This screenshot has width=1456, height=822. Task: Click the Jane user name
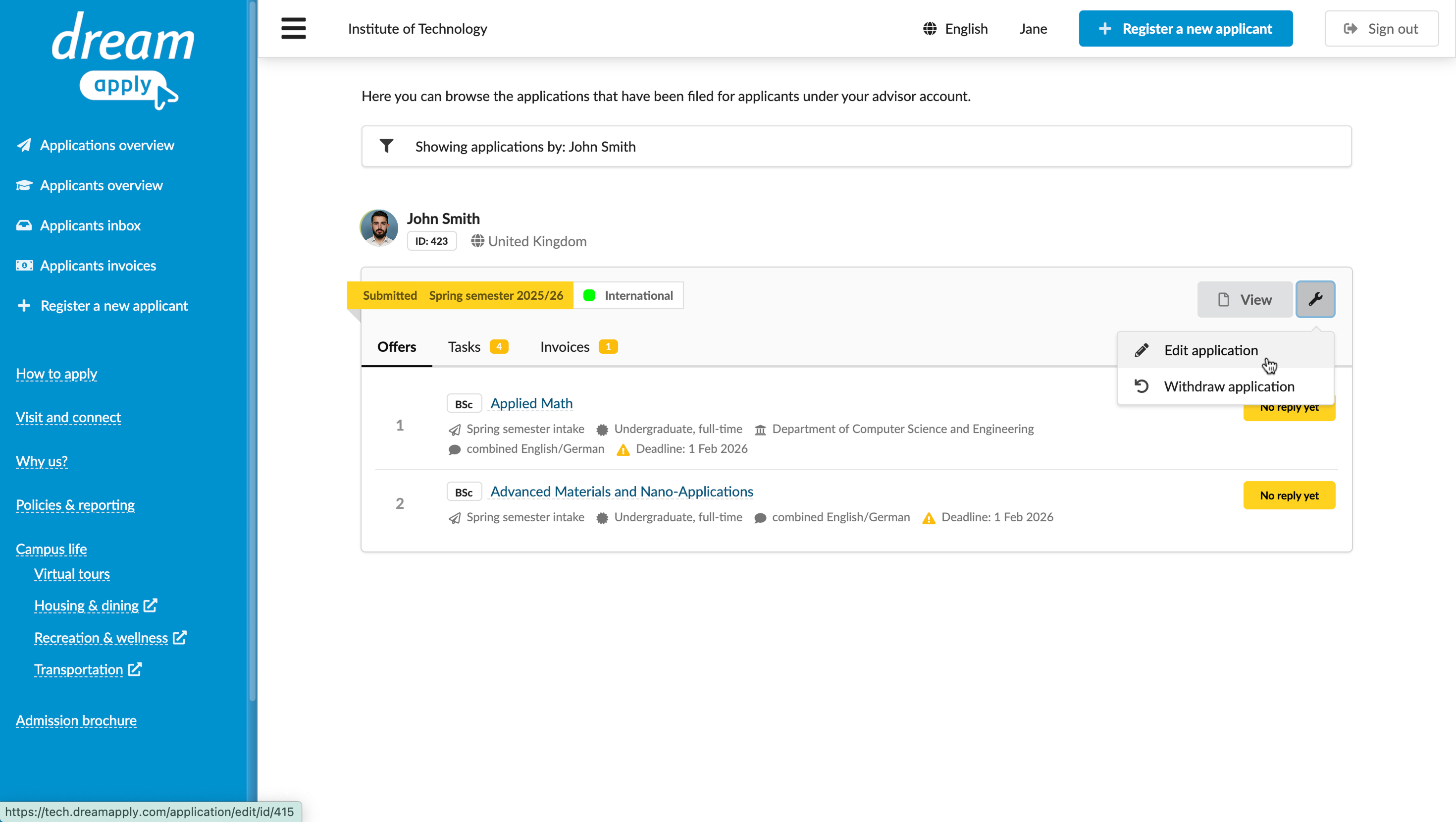click(1033, 29)
